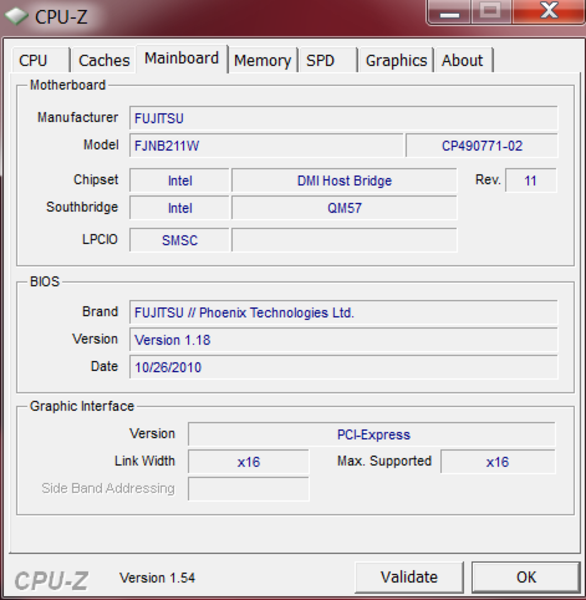Click the Max. Supported label
The height and width of the screenshot is (600, 586).
(x=384, y=461)
